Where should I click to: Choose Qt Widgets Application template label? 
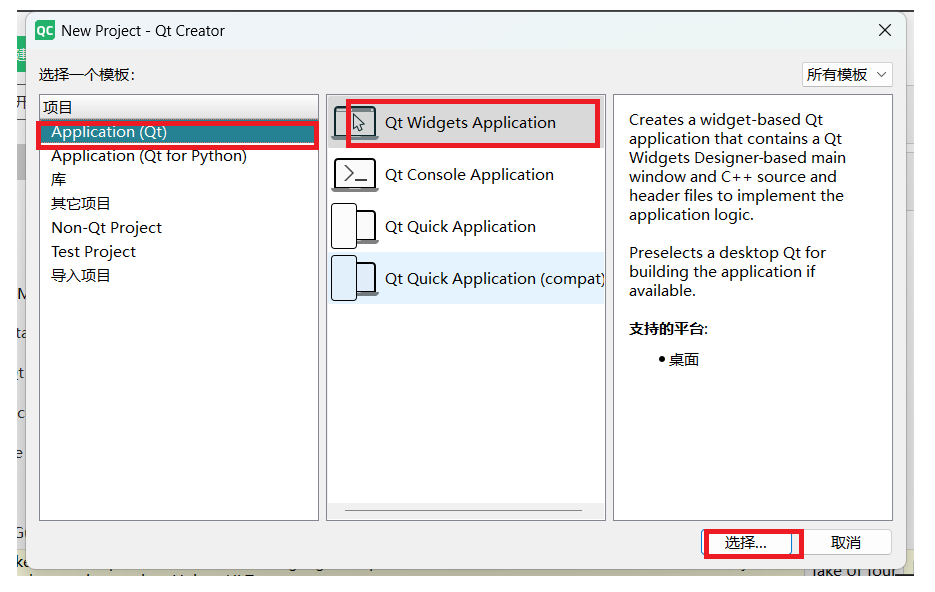(470, 123)
